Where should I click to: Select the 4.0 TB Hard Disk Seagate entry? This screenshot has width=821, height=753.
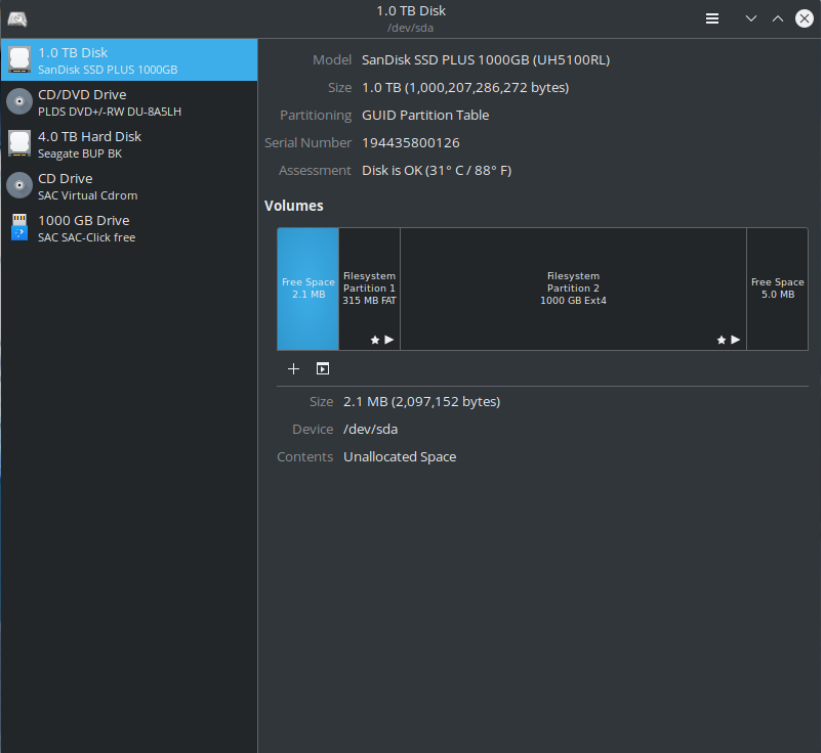tap(129, 144)
